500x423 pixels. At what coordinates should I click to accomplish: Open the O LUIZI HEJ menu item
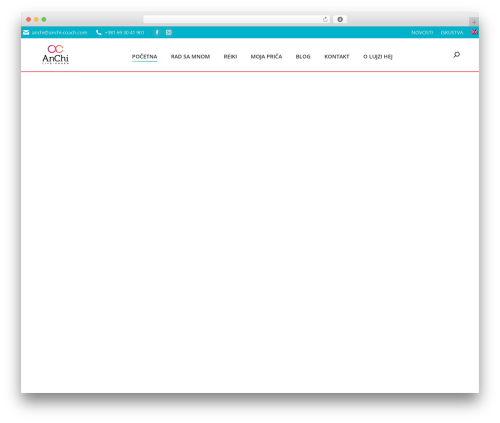pos(378,57)
